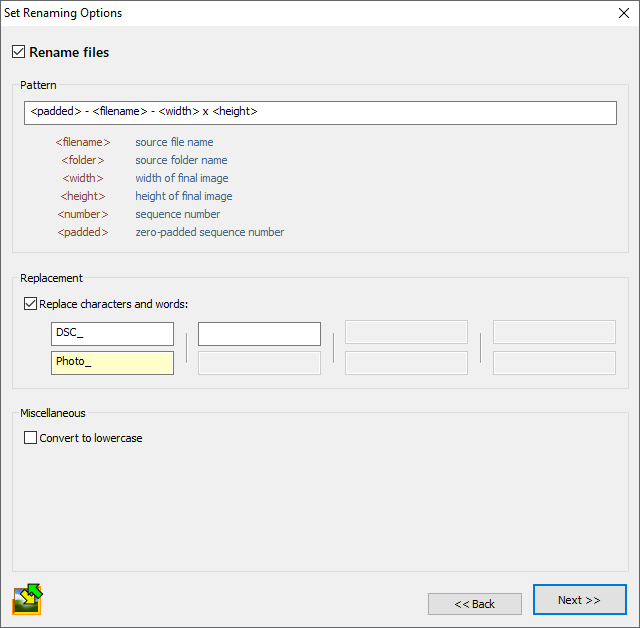640x628 pixels.
Task: Proceed with the Next >> button
Action: point(579,600)
